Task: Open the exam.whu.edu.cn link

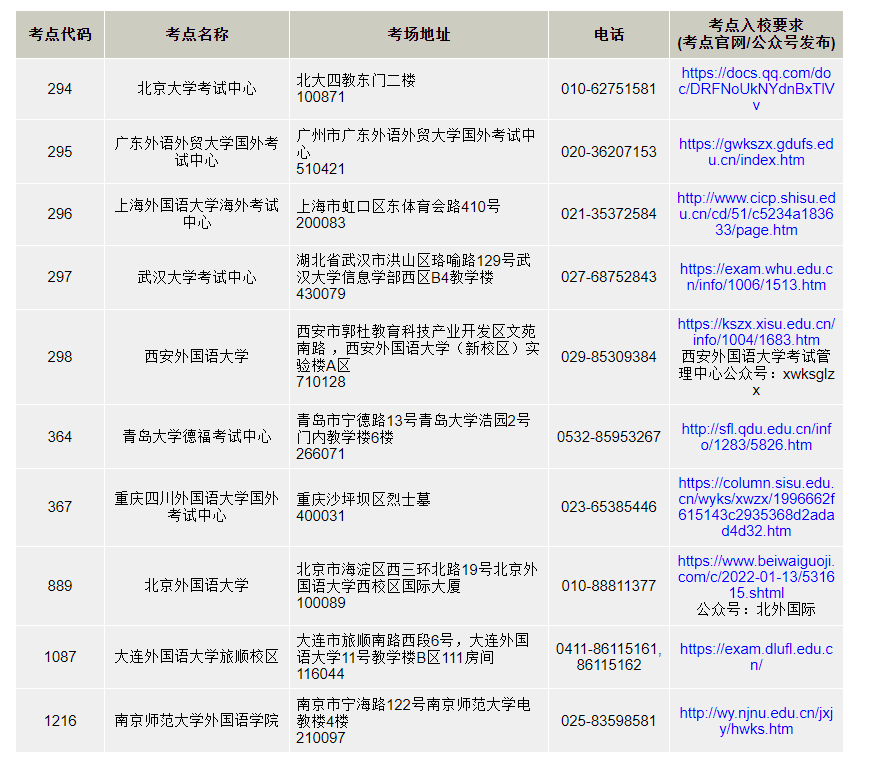Action: point(756,277)
